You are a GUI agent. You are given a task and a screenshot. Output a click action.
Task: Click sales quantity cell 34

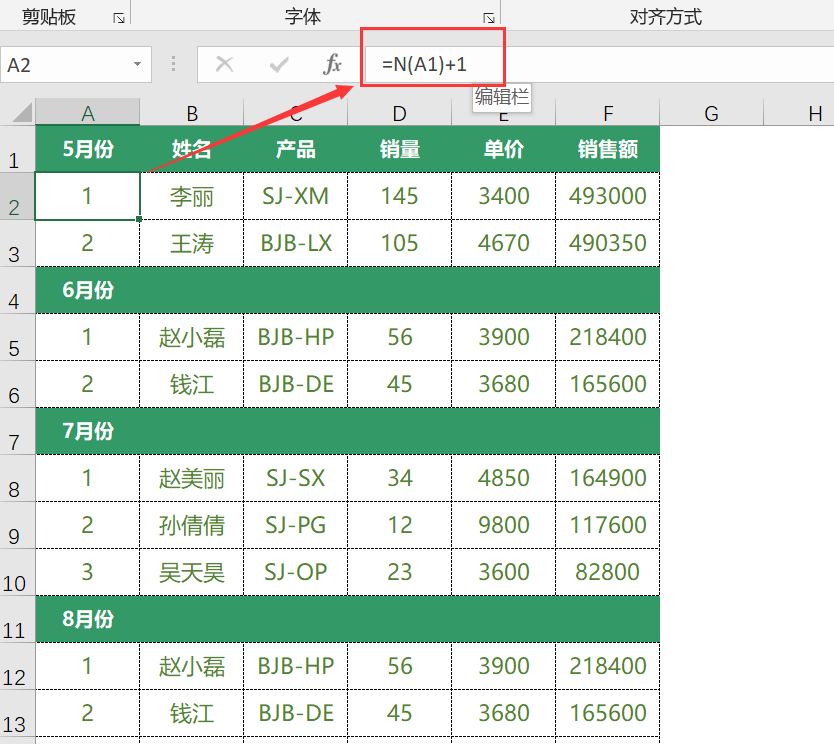tap(399, 478)
